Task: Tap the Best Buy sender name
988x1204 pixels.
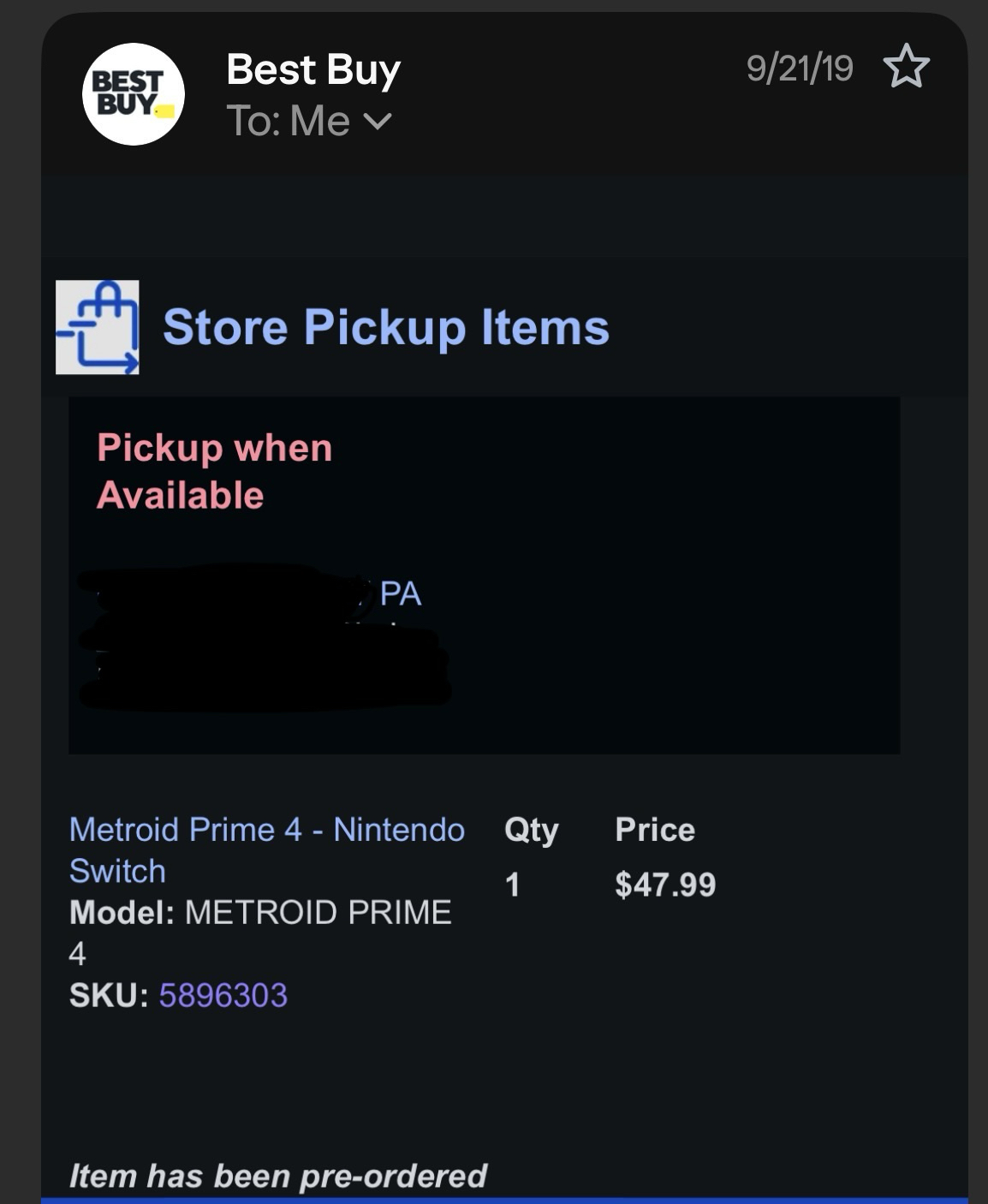Action: (x=312, y=69)
